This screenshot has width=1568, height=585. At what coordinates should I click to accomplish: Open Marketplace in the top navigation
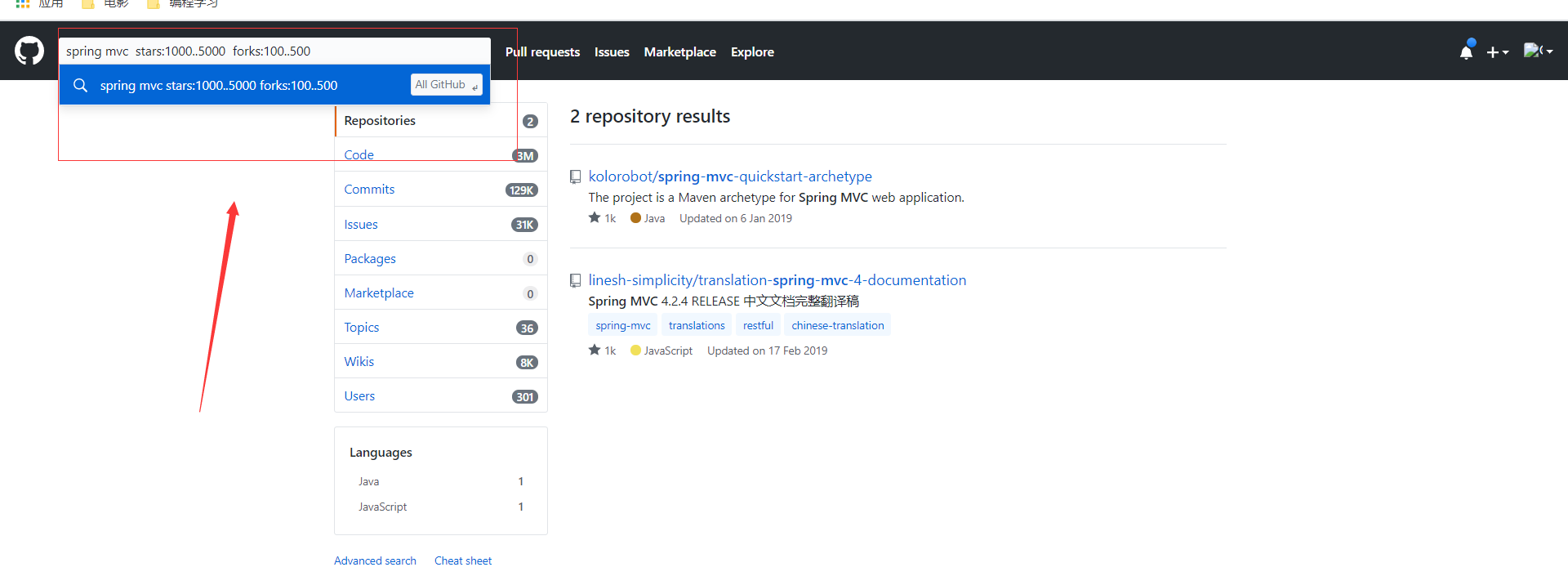[679, 51]
